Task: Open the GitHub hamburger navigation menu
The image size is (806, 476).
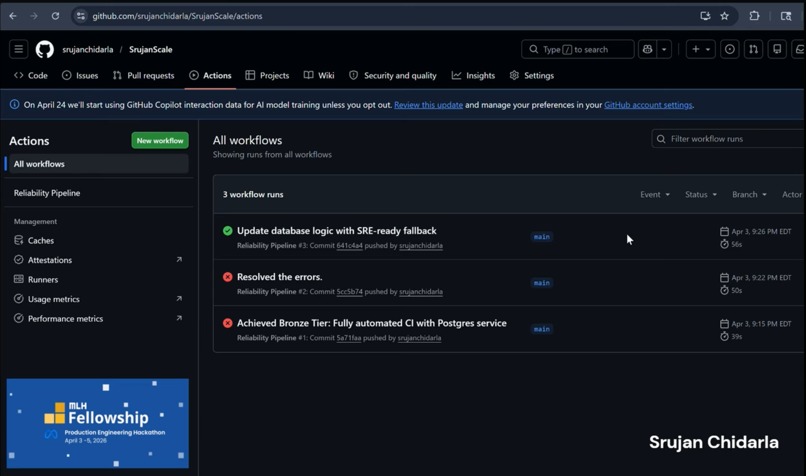Action: 19,49
